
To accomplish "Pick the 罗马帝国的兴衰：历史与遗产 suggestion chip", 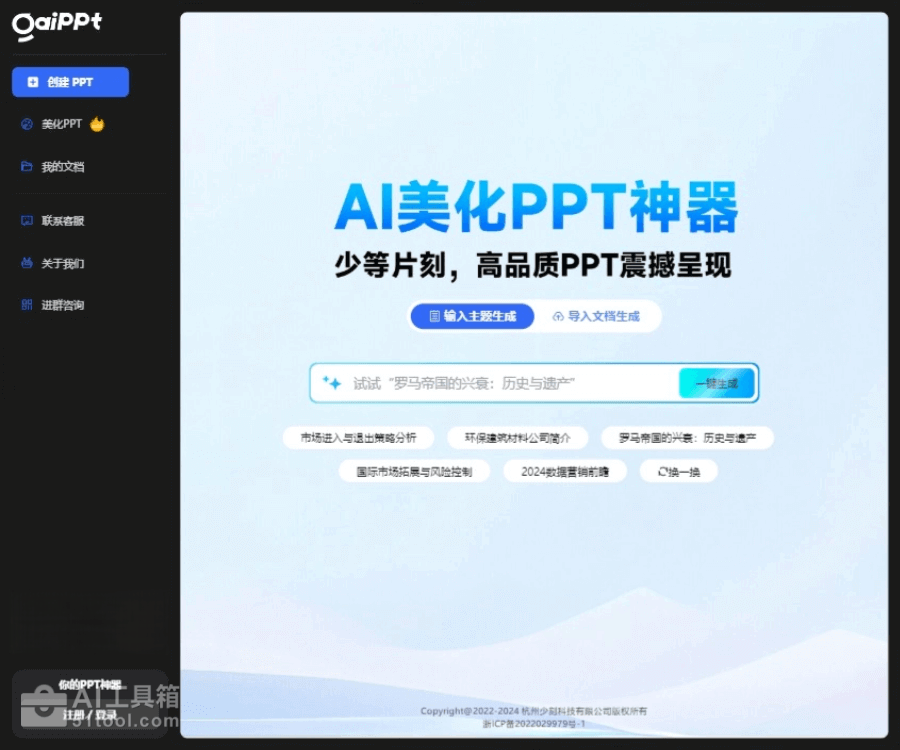I will 687,438.
